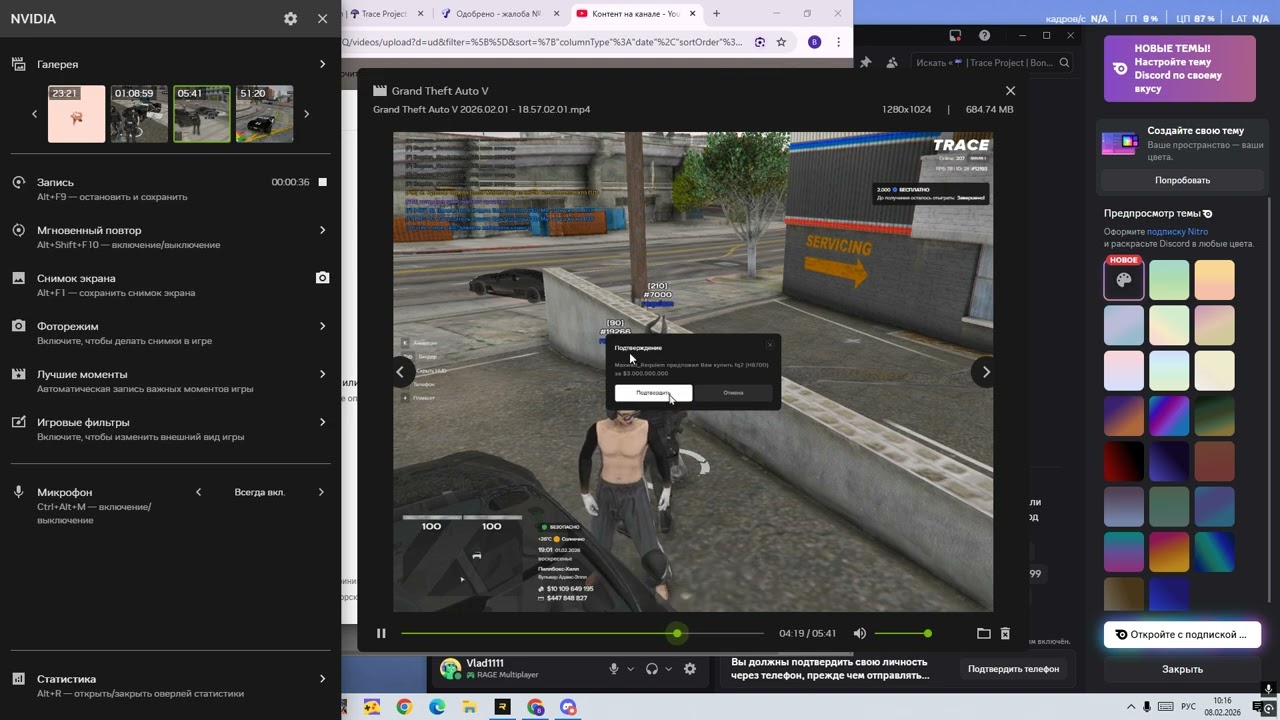Open NVIDIA overlay settings gear
This screenshot has width=1280, height=720.
click(290, 19)
